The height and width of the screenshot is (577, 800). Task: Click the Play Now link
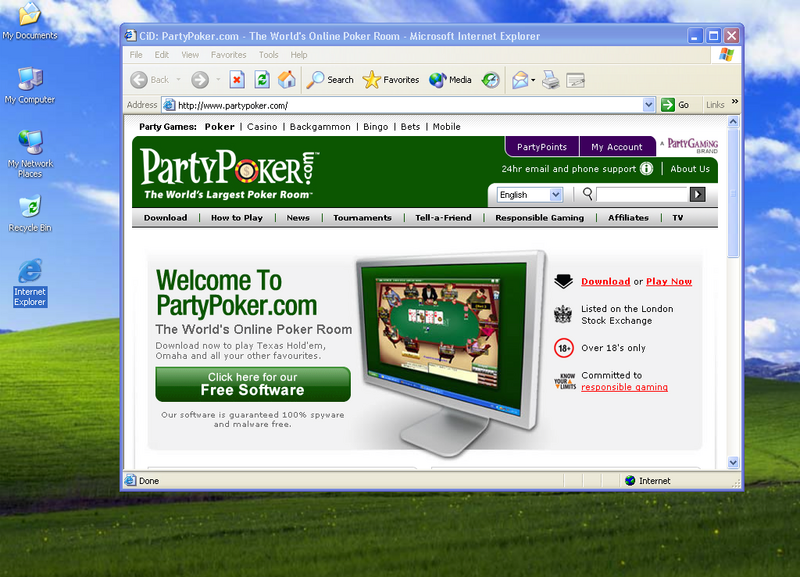coord(669,282)
